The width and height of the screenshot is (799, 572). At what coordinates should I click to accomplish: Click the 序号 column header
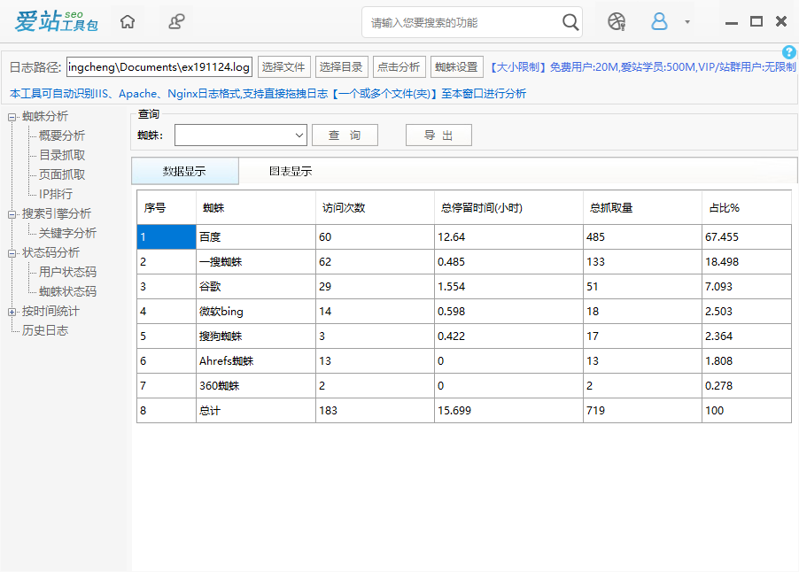coord(167,208)
